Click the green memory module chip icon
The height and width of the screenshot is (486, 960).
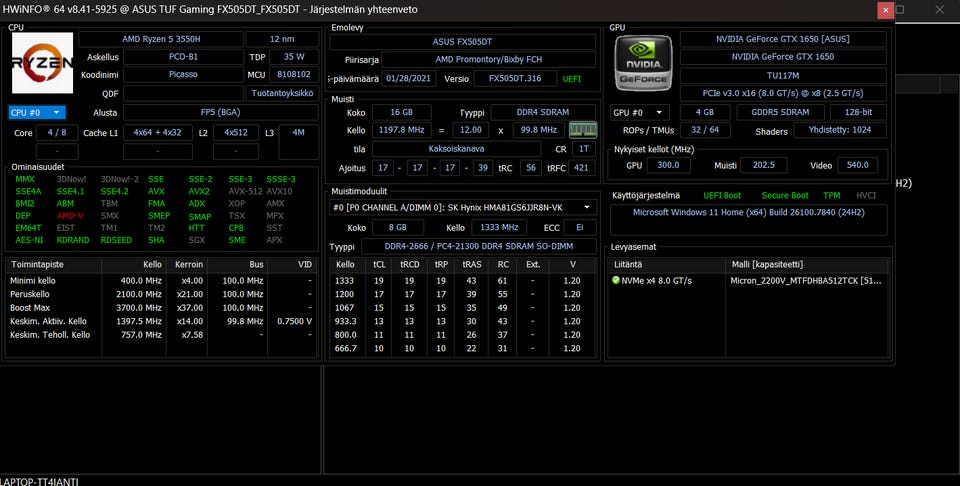(x=582, y=130)
